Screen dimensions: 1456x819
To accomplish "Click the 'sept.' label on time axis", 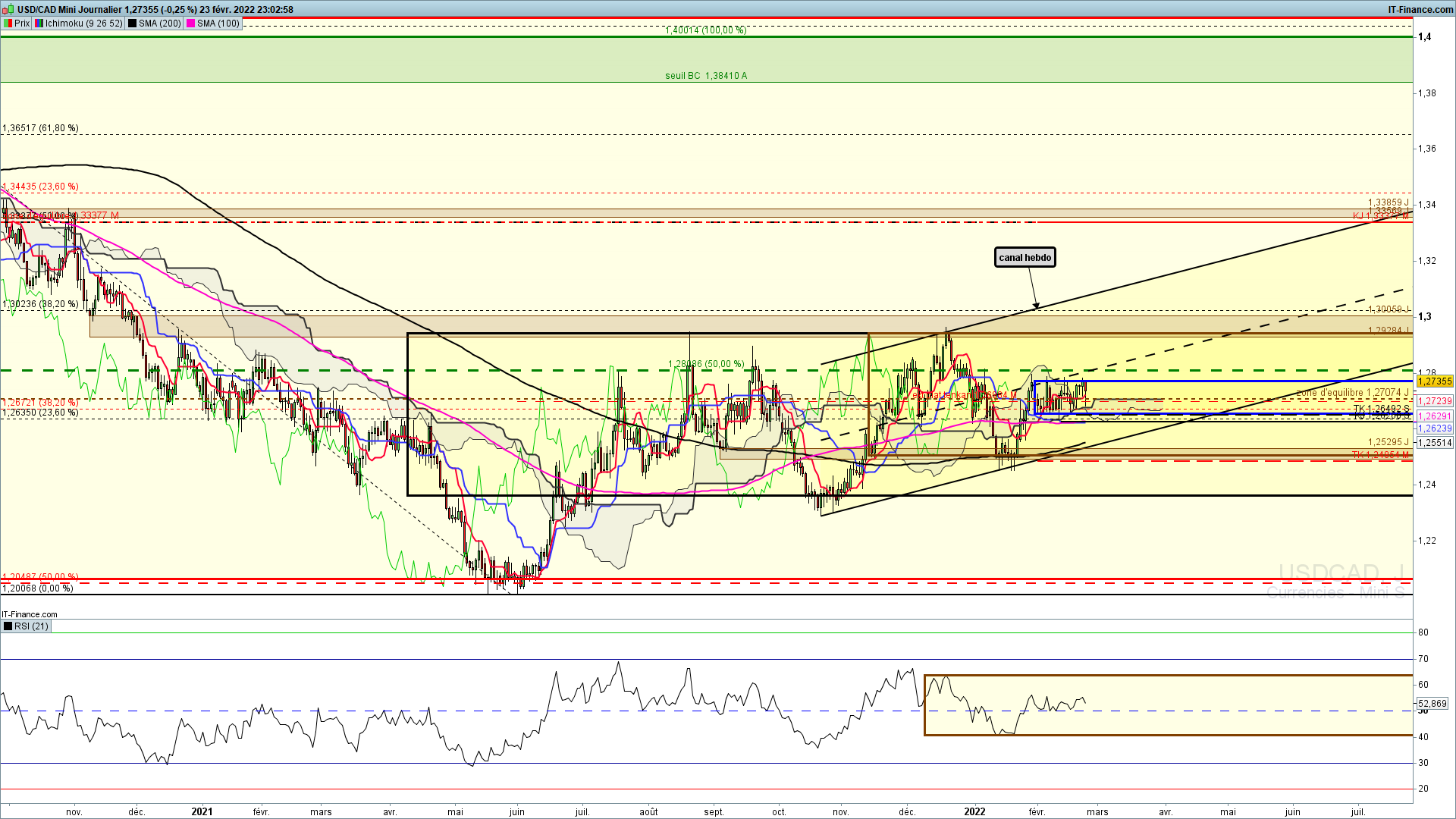I will point(714,811).
